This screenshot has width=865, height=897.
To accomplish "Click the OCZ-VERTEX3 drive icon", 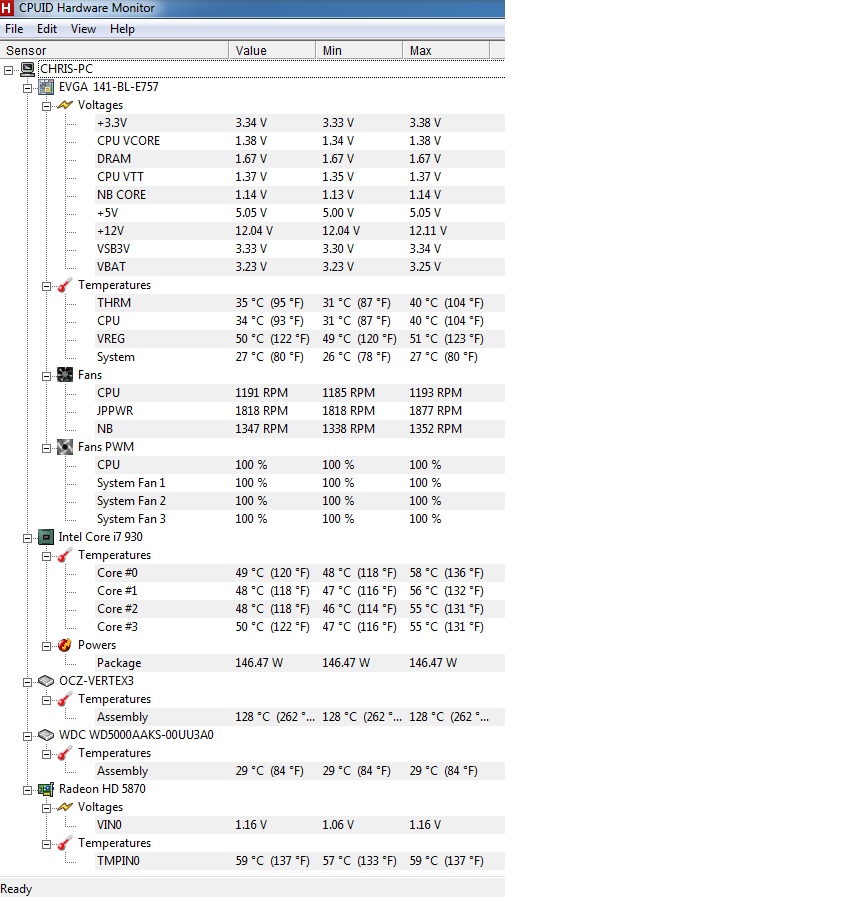I will click(x=46, y=681).
